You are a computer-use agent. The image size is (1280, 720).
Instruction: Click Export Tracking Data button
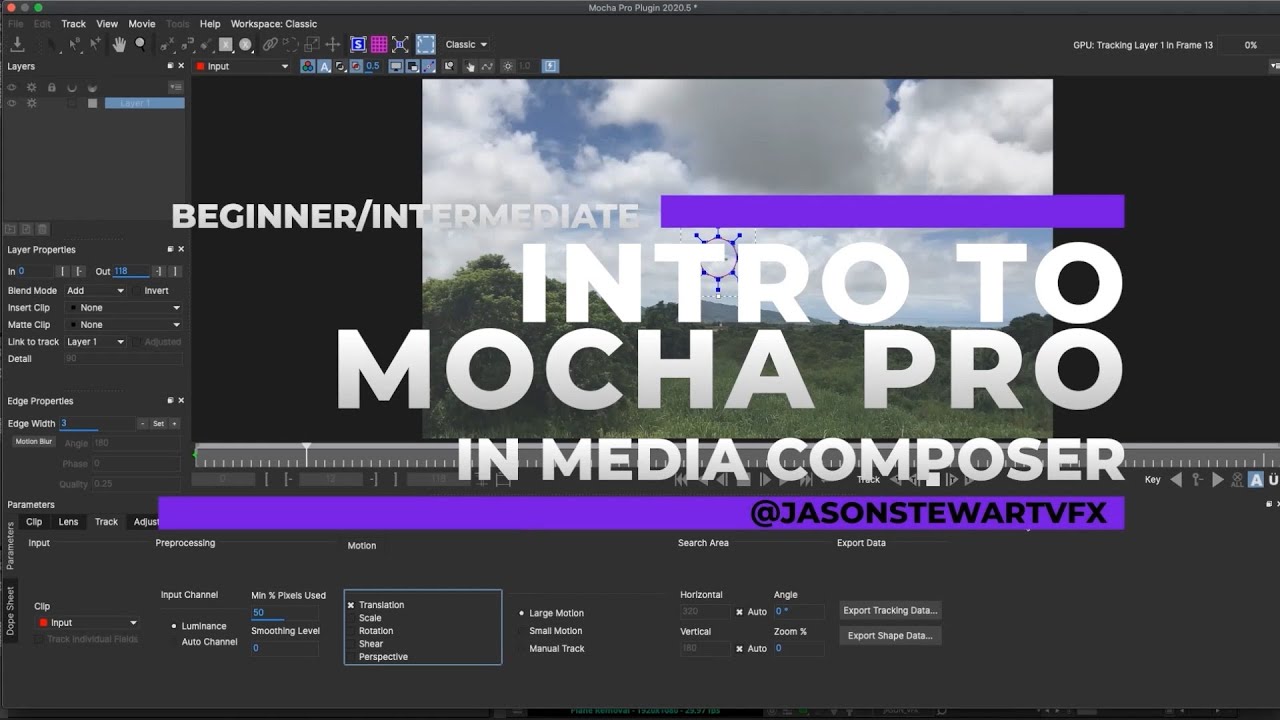tap(890, 611)
